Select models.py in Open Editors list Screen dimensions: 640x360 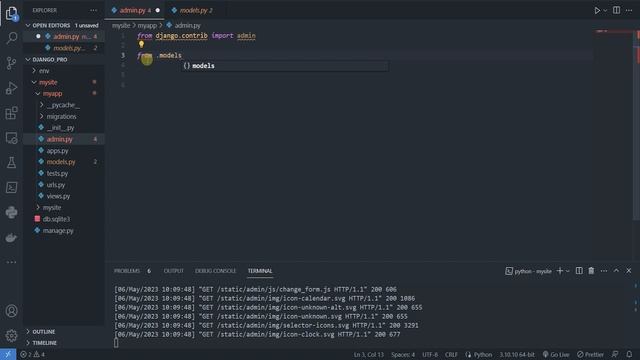click(x=64, y=48)
